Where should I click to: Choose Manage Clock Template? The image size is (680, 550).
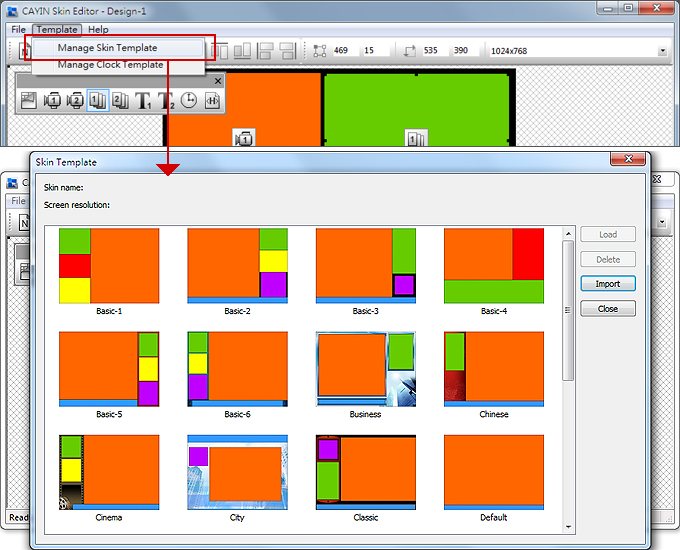[x=110, y=64]
